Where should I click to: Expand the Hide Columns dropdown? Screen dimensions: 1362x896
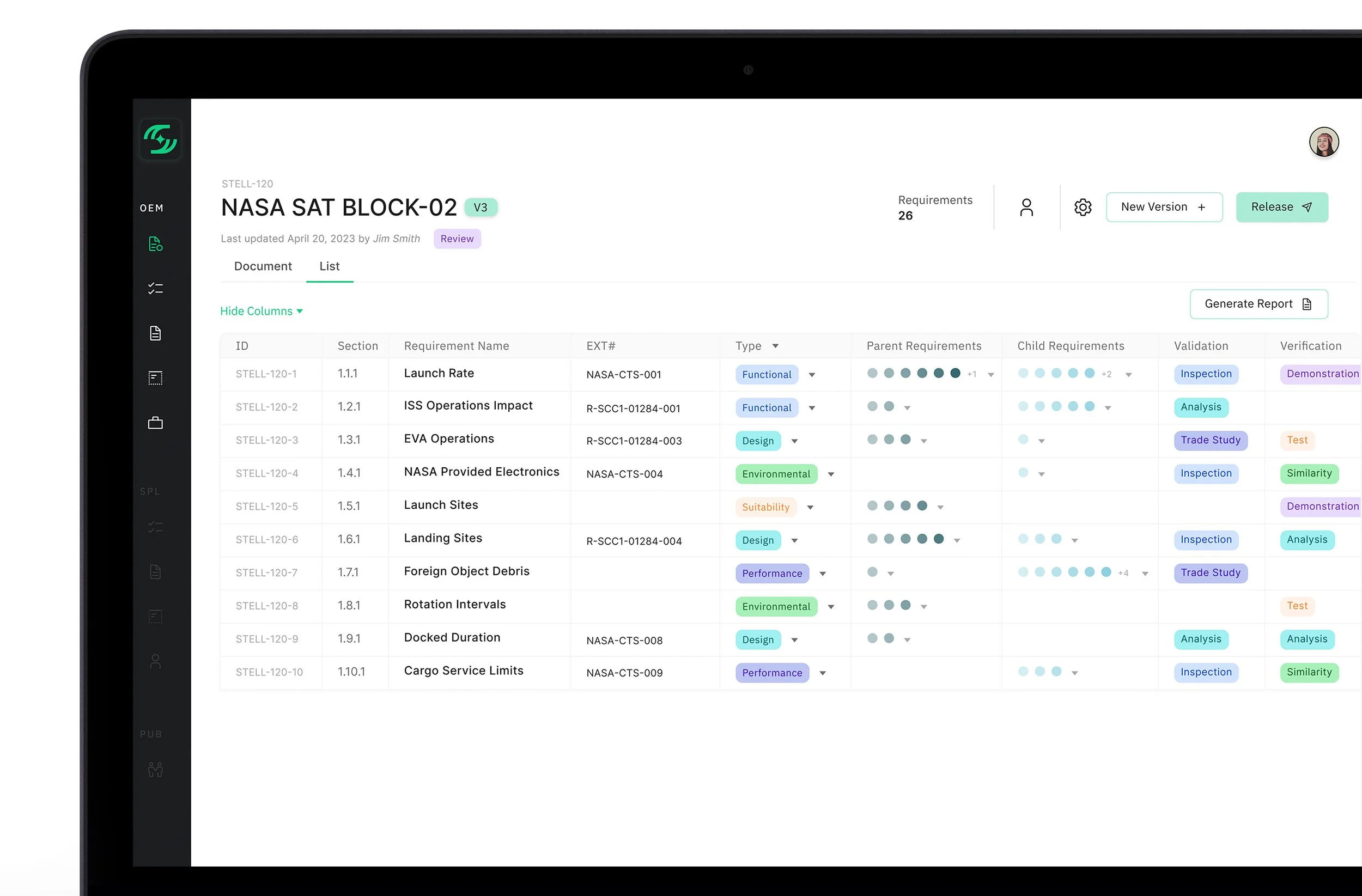pos(262,311)
